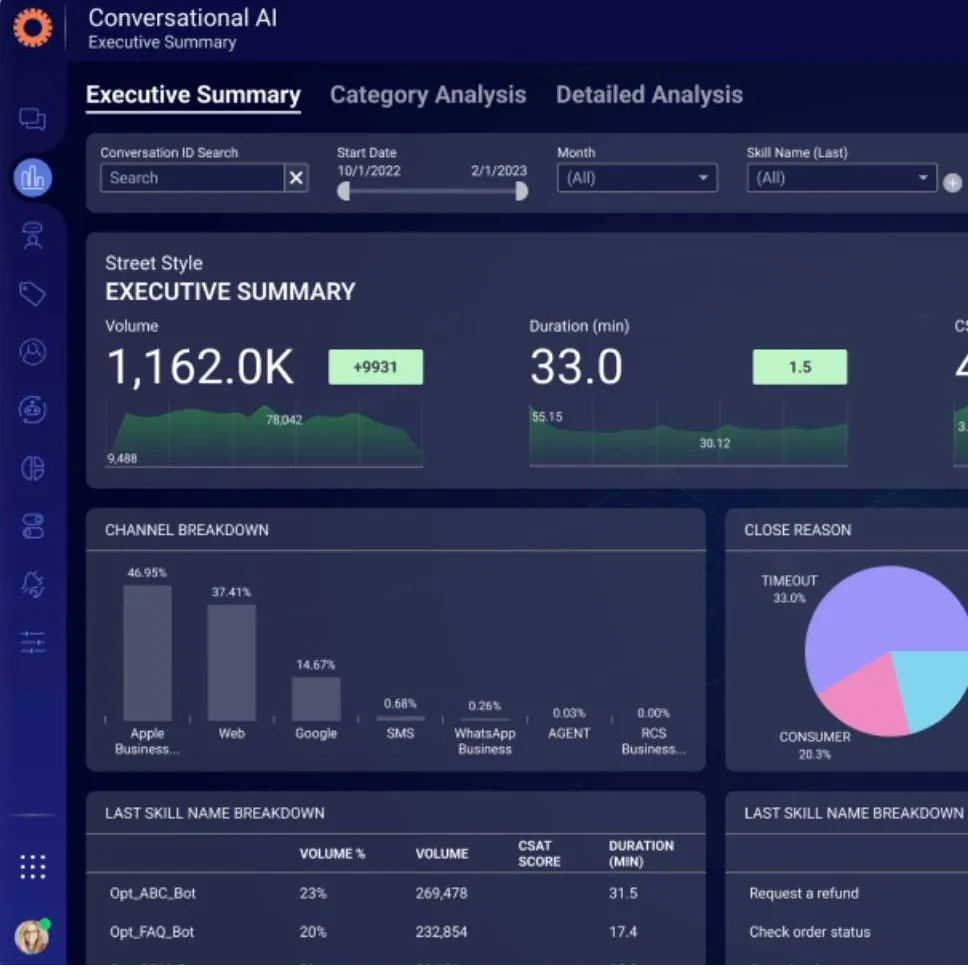Open the Conversations panel from the sidebar
968x968 pixels.
coord(33,118)
